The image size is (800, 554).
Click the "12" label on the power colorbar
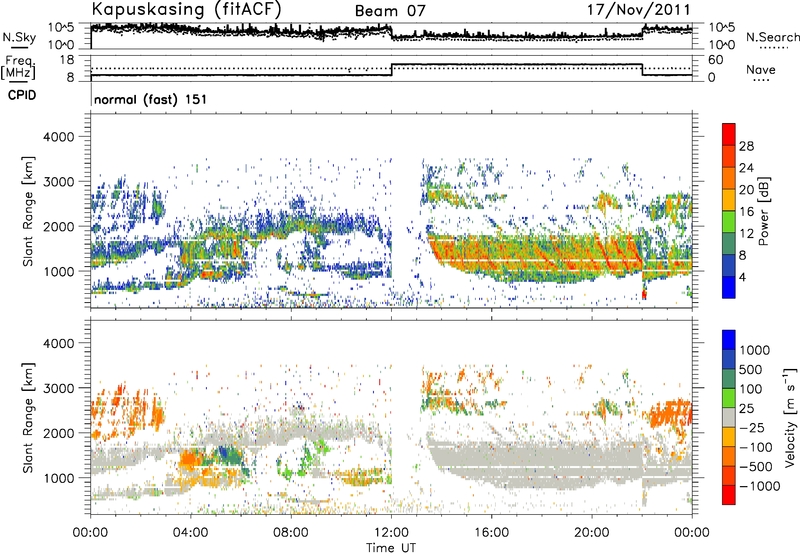coord(746,234)
